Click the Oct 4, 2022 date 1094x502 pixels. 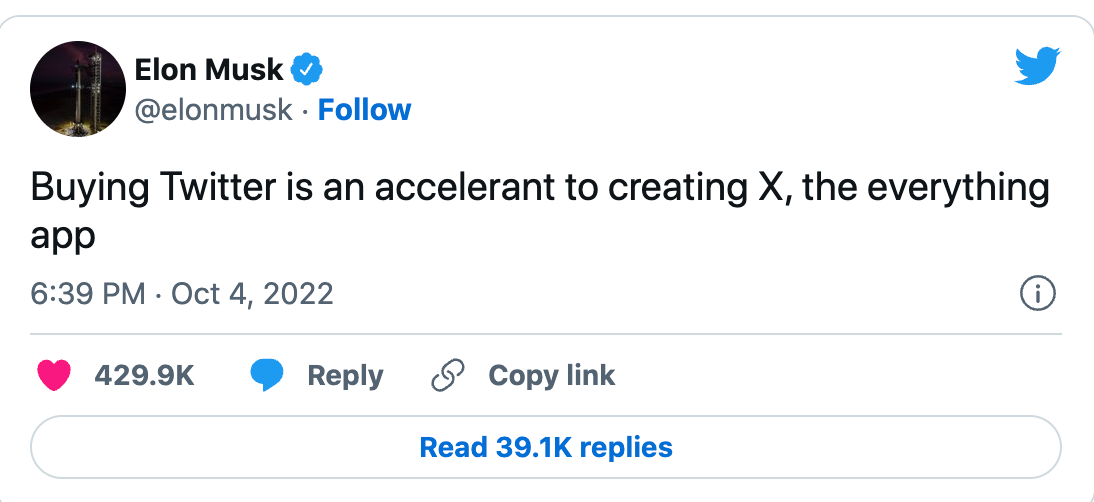click(x=252, y=294)
